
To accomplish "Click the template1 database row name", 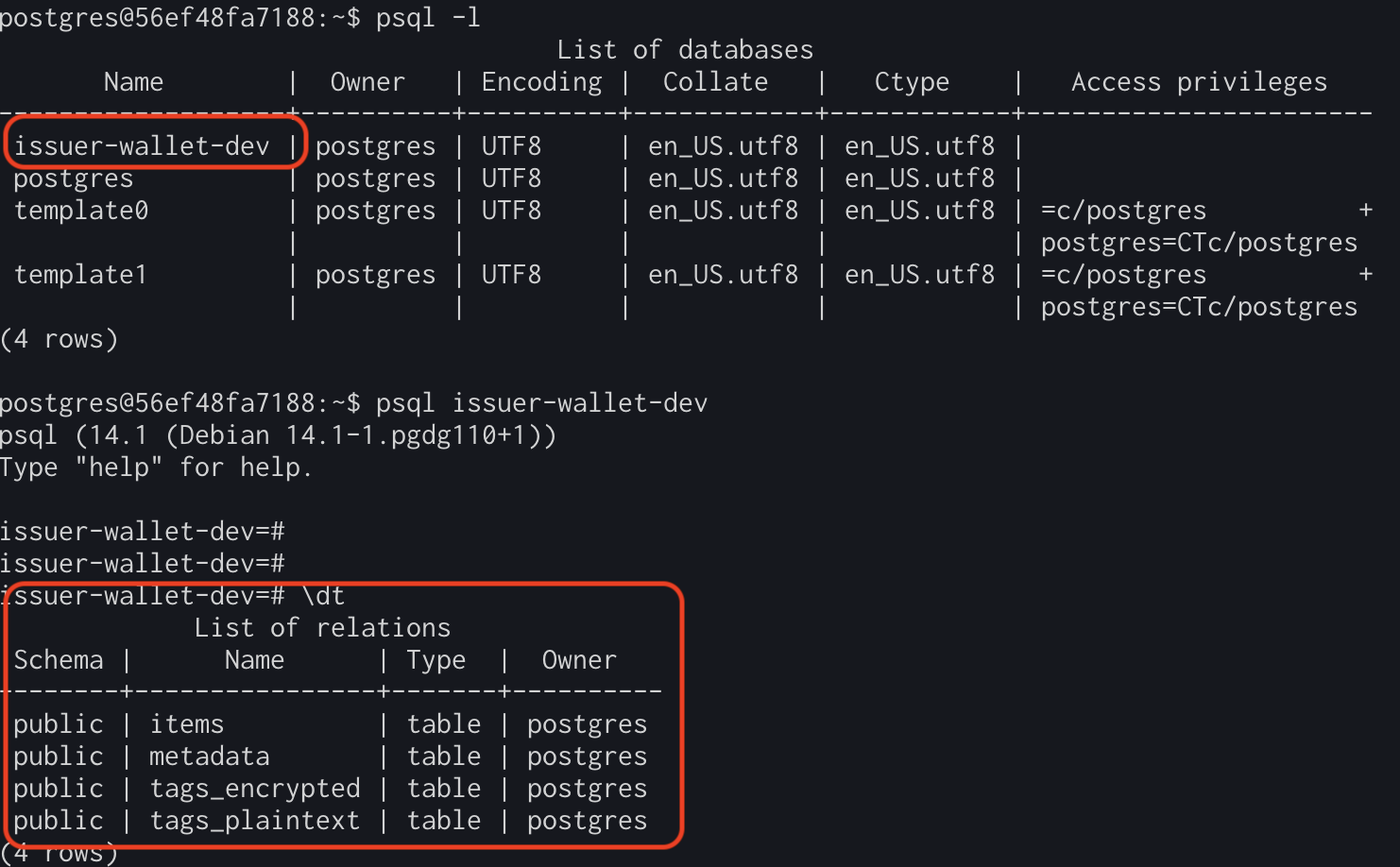I will [81, 274].
